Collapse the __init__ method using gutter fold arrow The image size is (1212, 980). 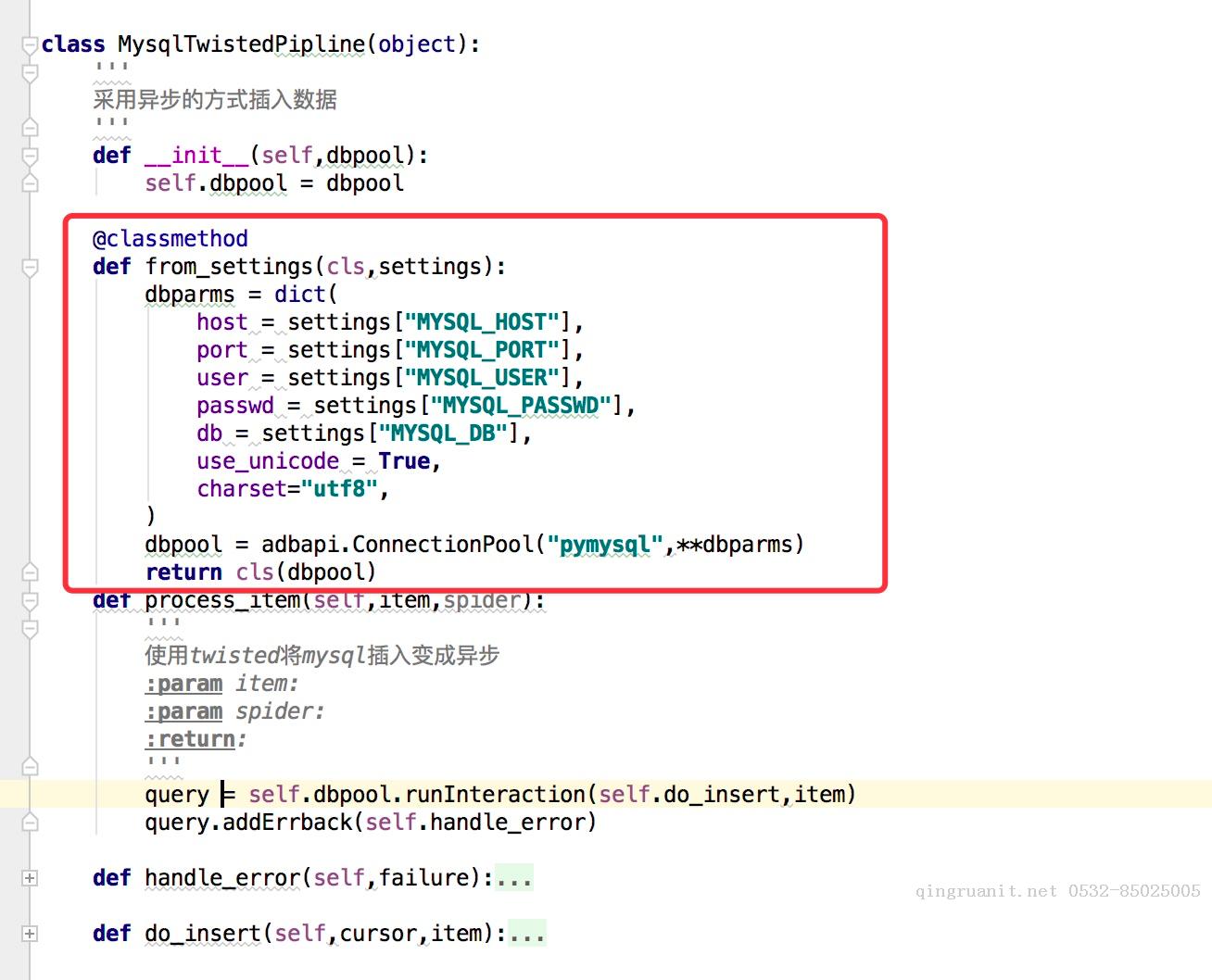click(x=30, y=156)
